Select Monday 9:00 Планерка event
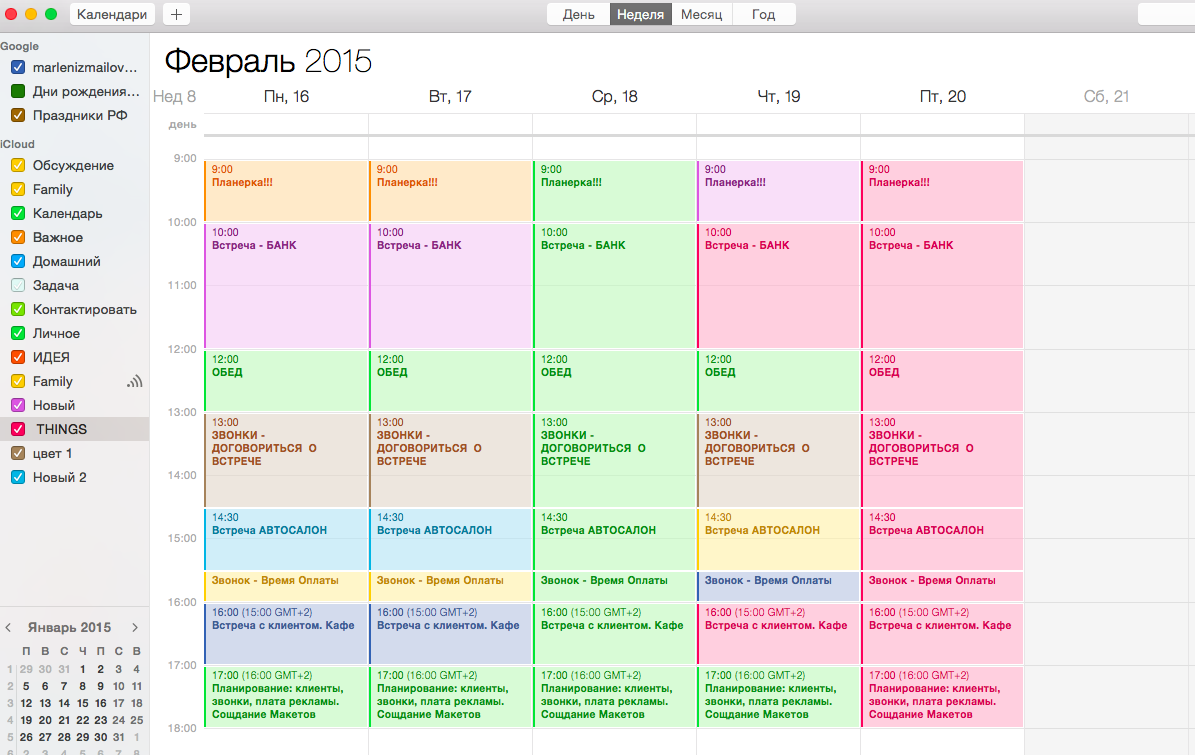This screenshot has height=755, width=1195. [286, 191]
